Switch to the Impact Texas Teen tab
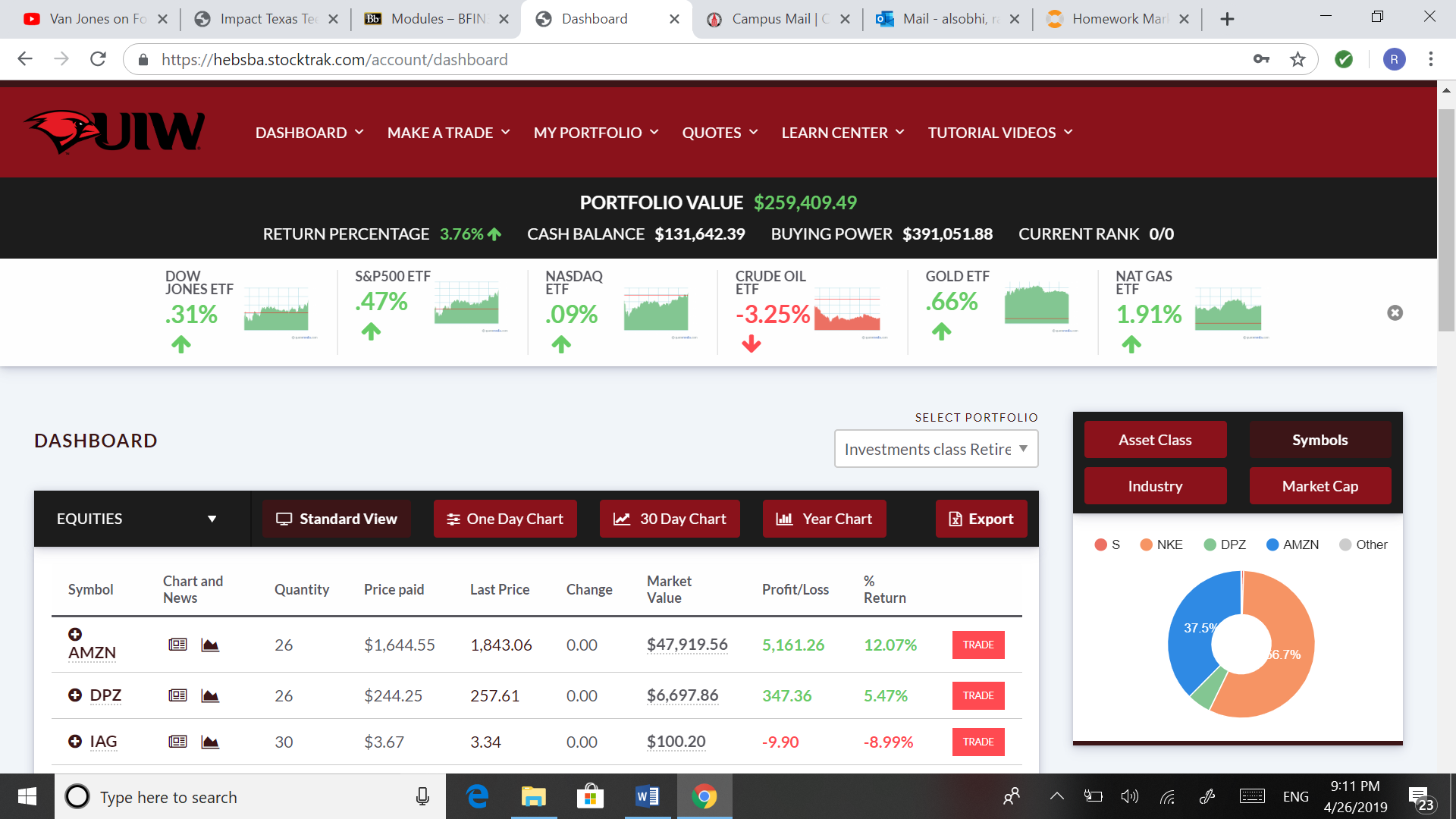This screenshot has height=819, width=1456. [x=265, y=19]
